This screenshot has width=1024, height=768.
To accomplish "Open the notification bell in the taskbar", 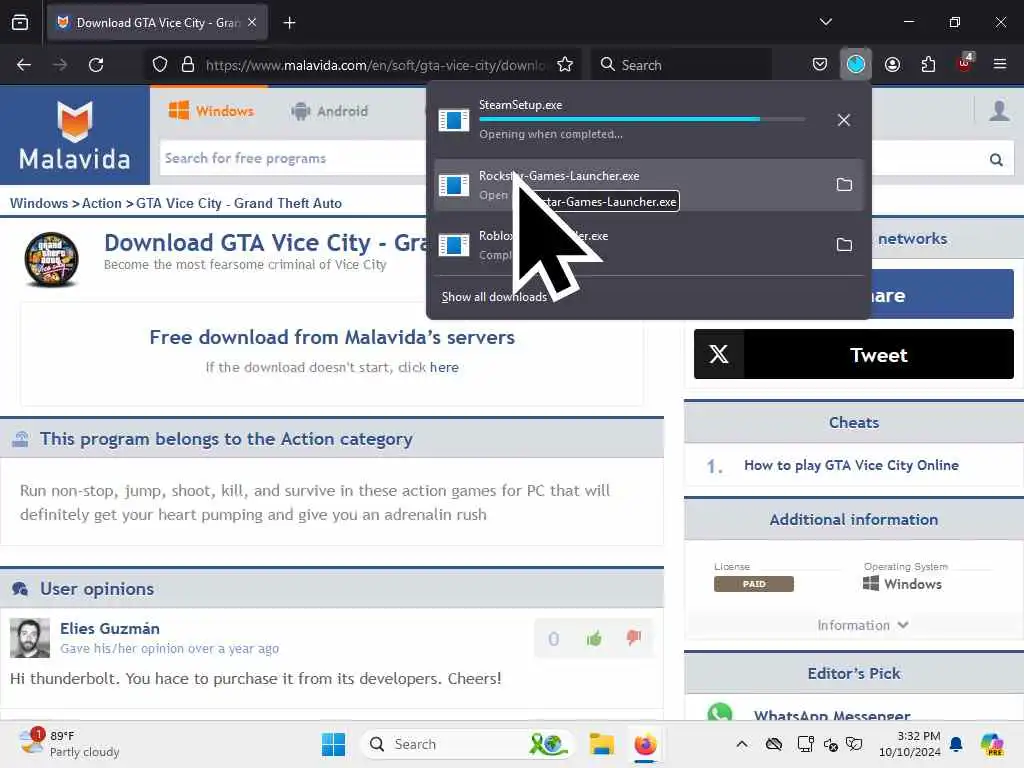I will click(956, 744).
